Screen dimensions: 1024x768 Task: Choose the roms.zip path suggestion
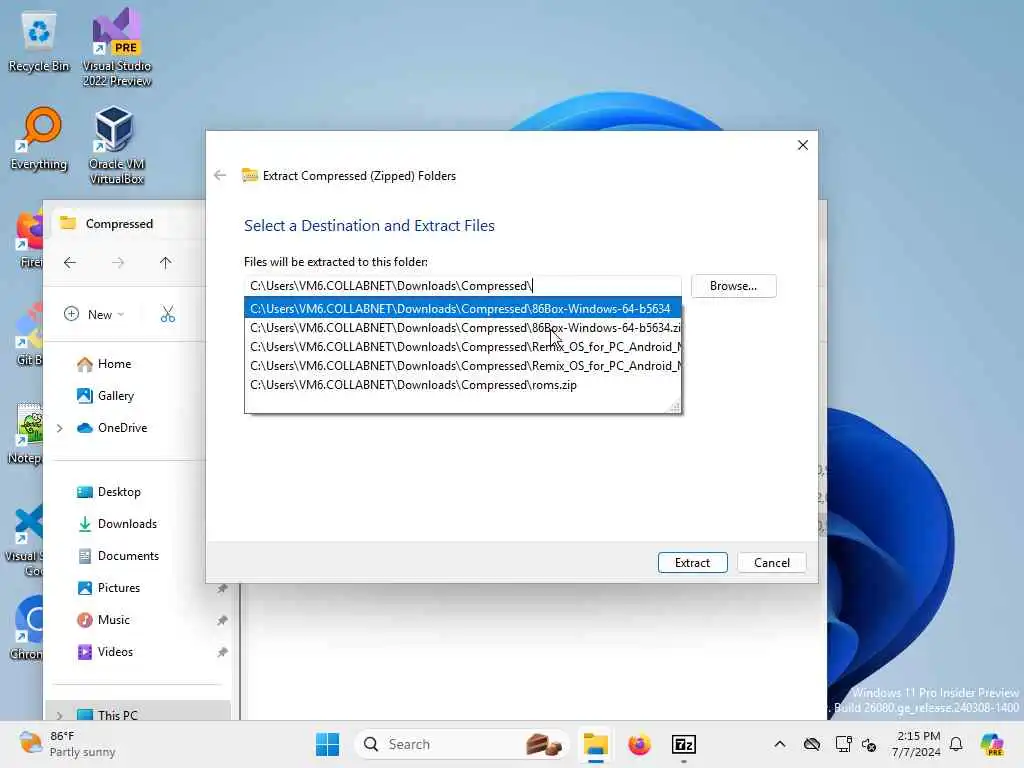click(x=462, y=385)
